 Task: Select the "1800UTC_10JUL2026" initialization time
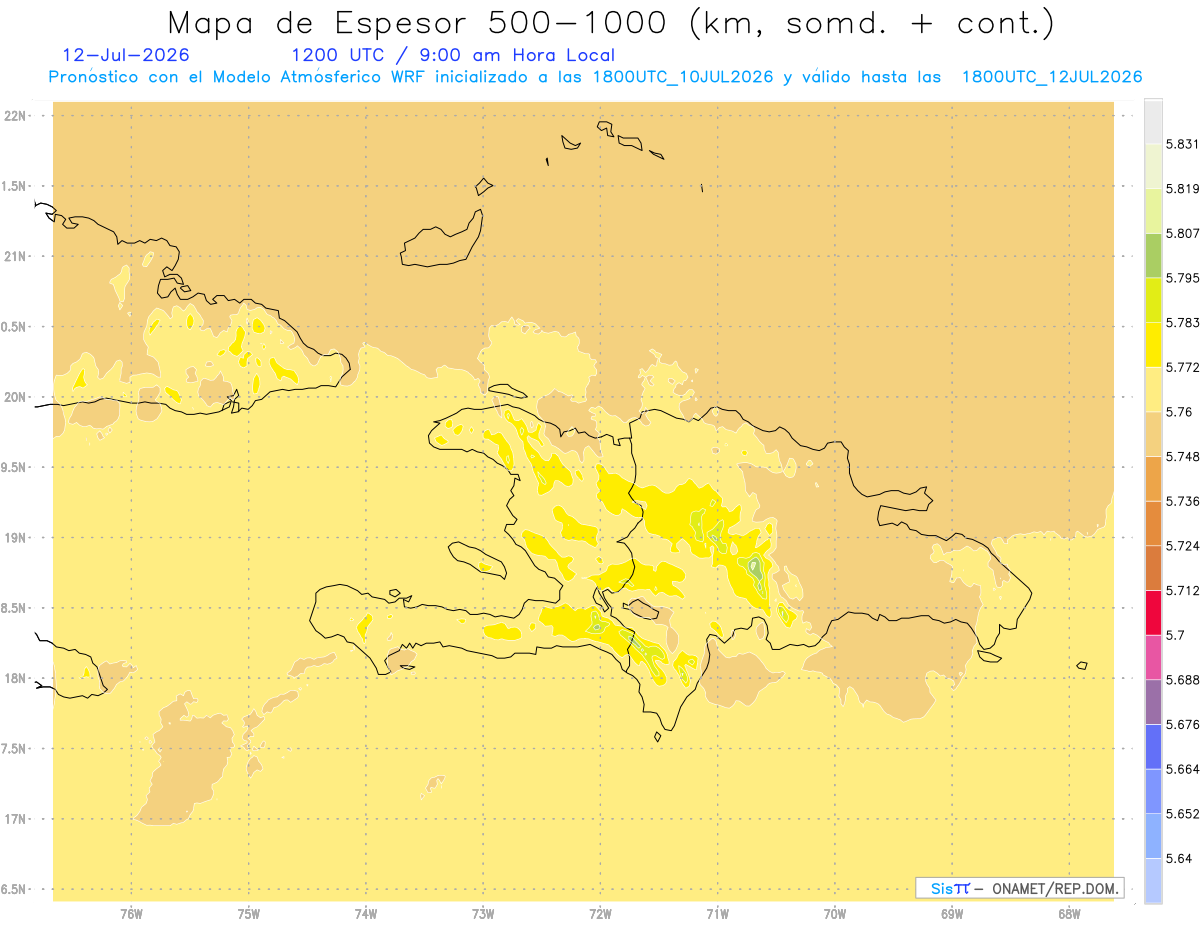[x=683, y=77]
